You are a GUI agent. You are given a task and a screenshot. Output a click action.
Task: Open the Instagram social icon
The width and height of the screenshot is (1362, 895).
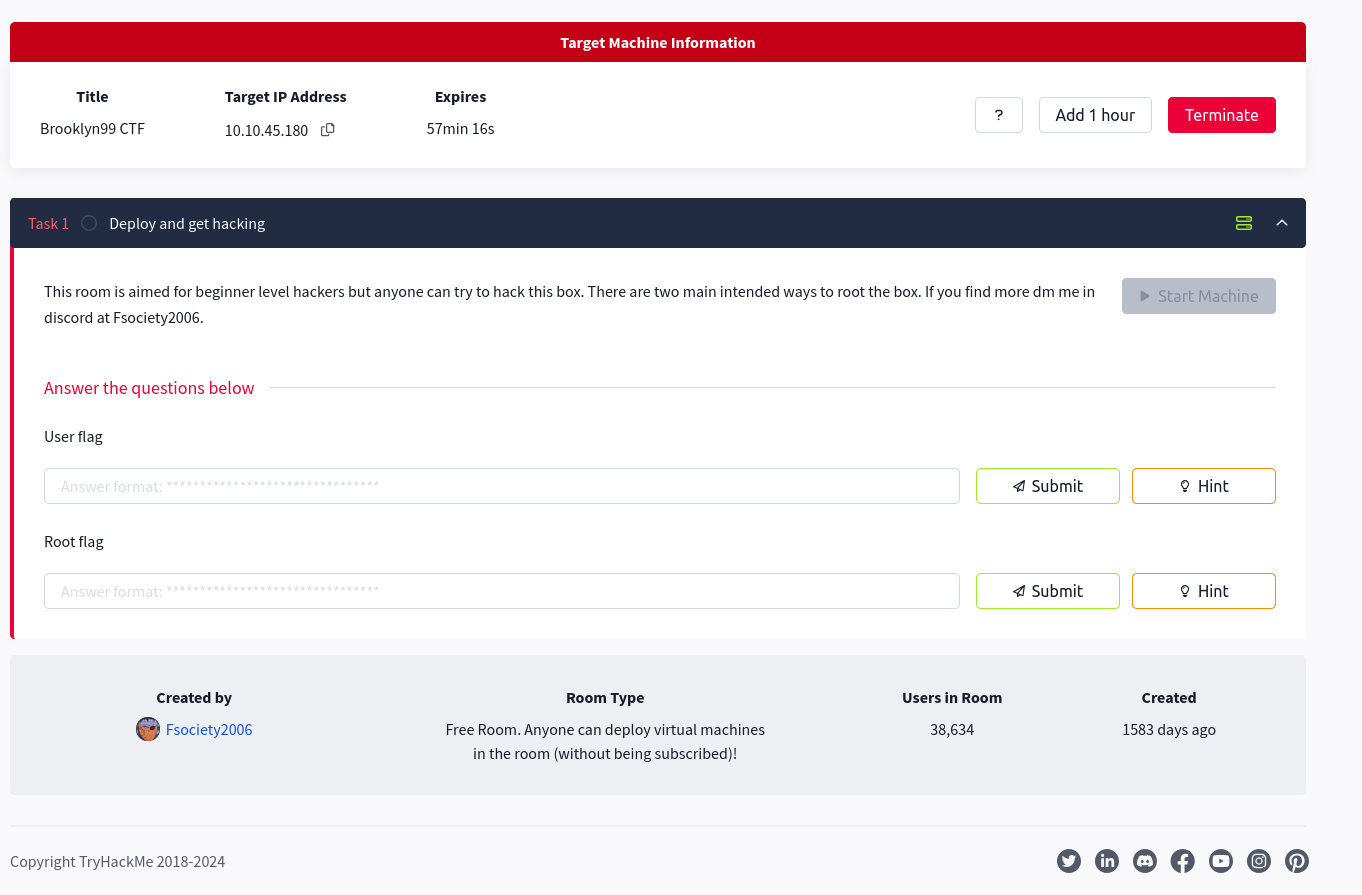pos(1259,861)
